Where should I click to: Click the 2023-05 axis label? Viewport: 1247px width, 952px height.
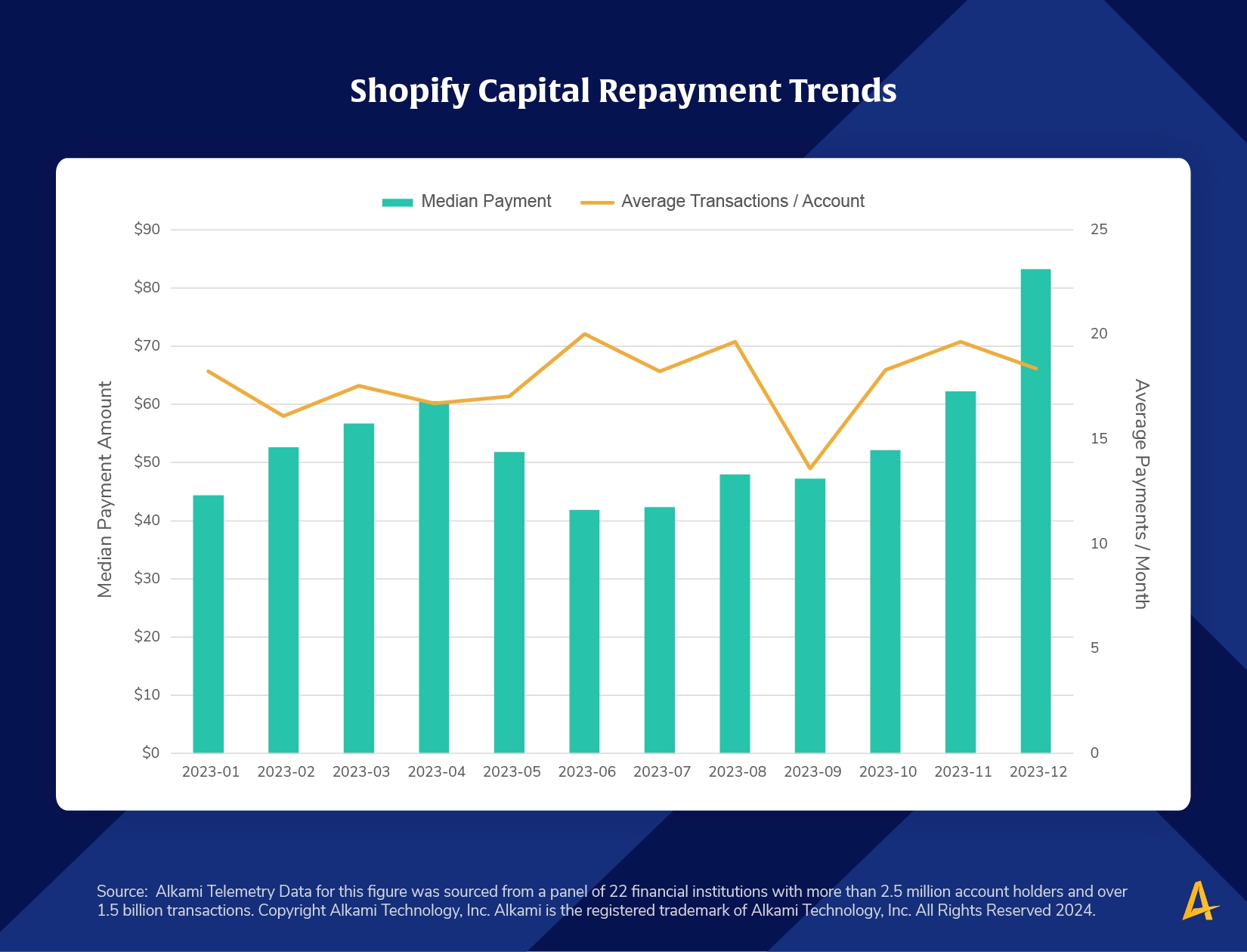pyautogui.click(x=512, y=772)
